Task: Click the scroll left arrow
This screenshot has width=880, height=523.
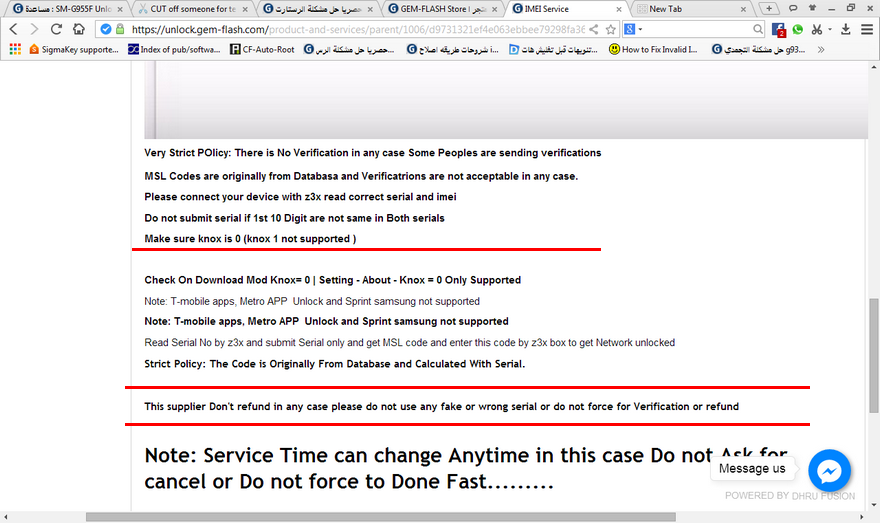Action: click(x=6, y=517)
